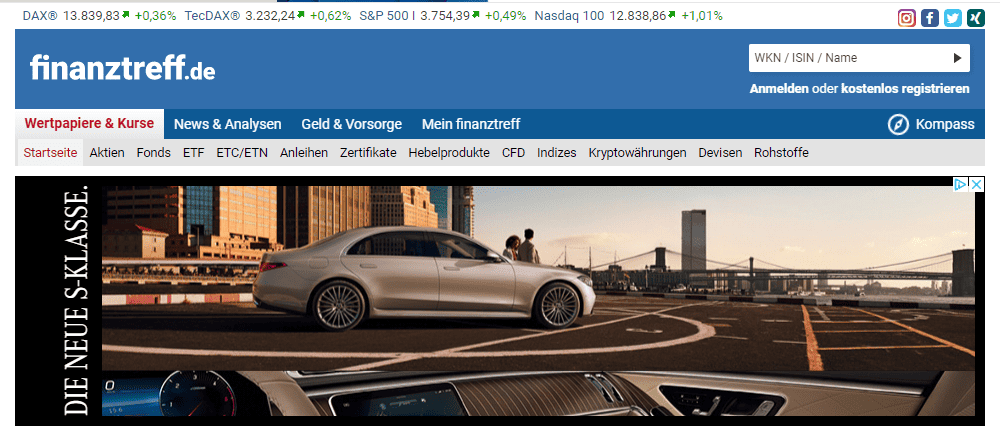
Task: Open the Instagram social icon
Action: tap(906, 18)
